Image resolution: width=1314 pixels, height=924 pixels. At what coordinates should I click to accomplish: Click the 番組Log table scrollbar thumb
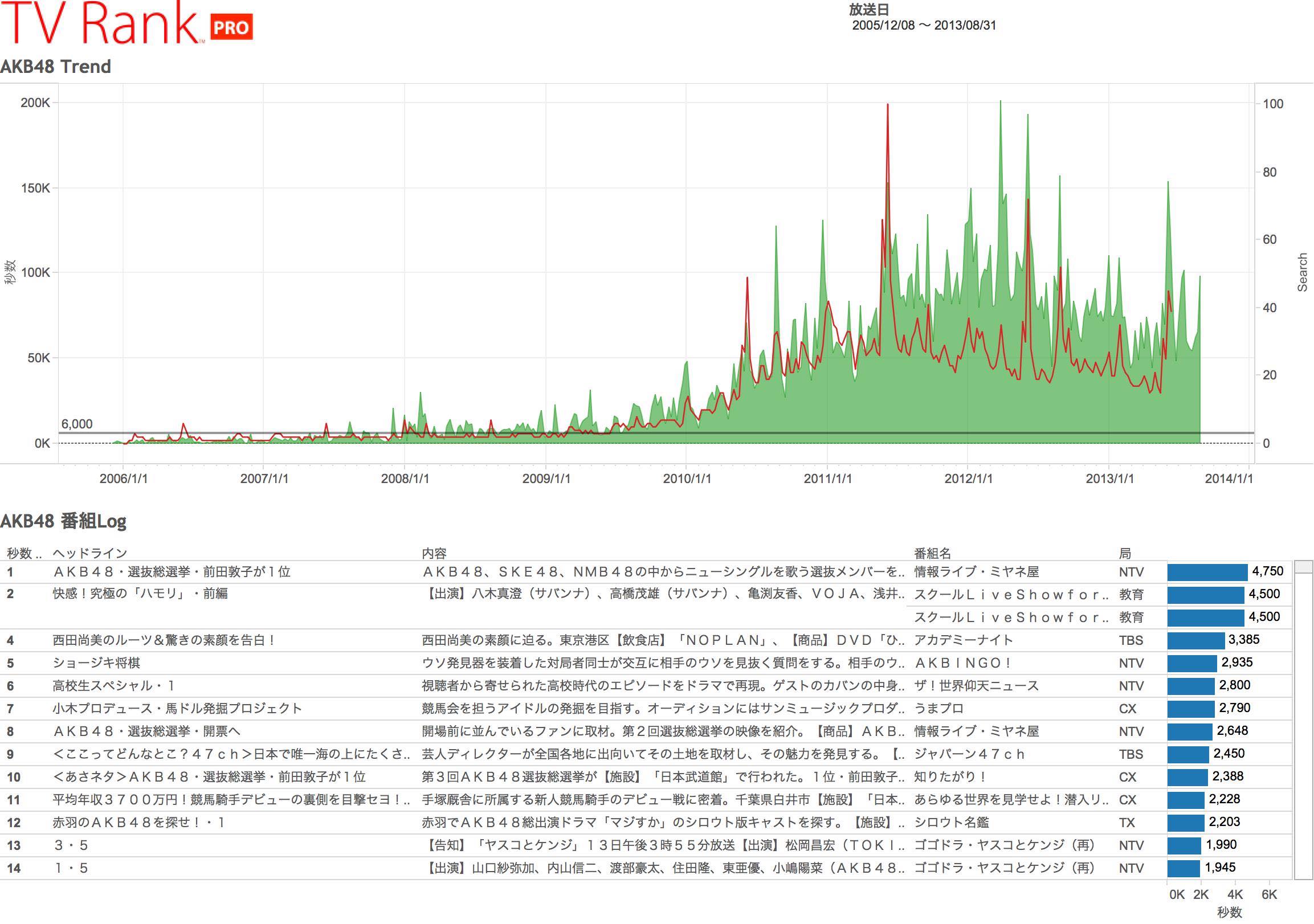1304,567
